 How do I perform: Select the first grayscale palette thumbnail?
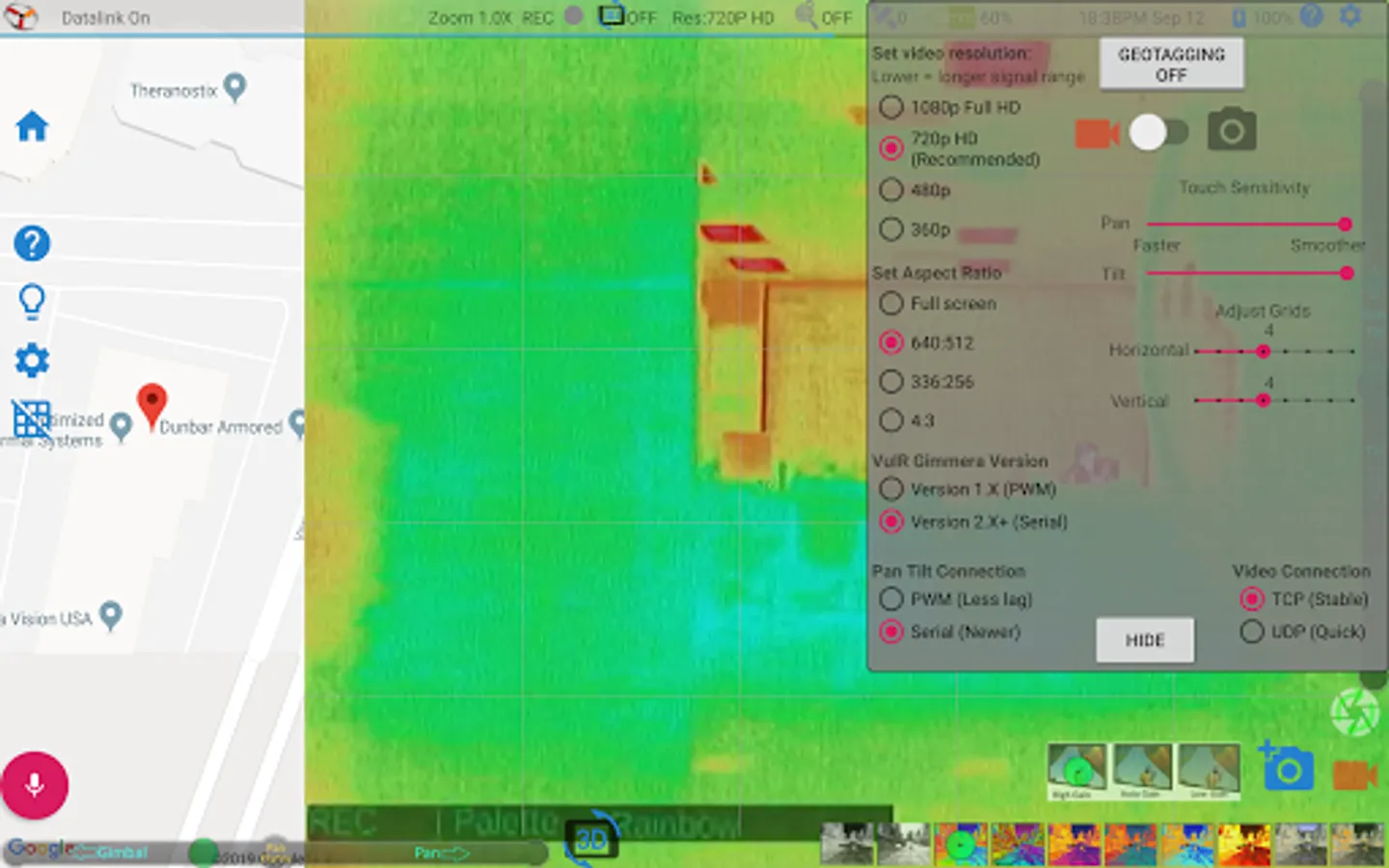click(x=847, y=844)
